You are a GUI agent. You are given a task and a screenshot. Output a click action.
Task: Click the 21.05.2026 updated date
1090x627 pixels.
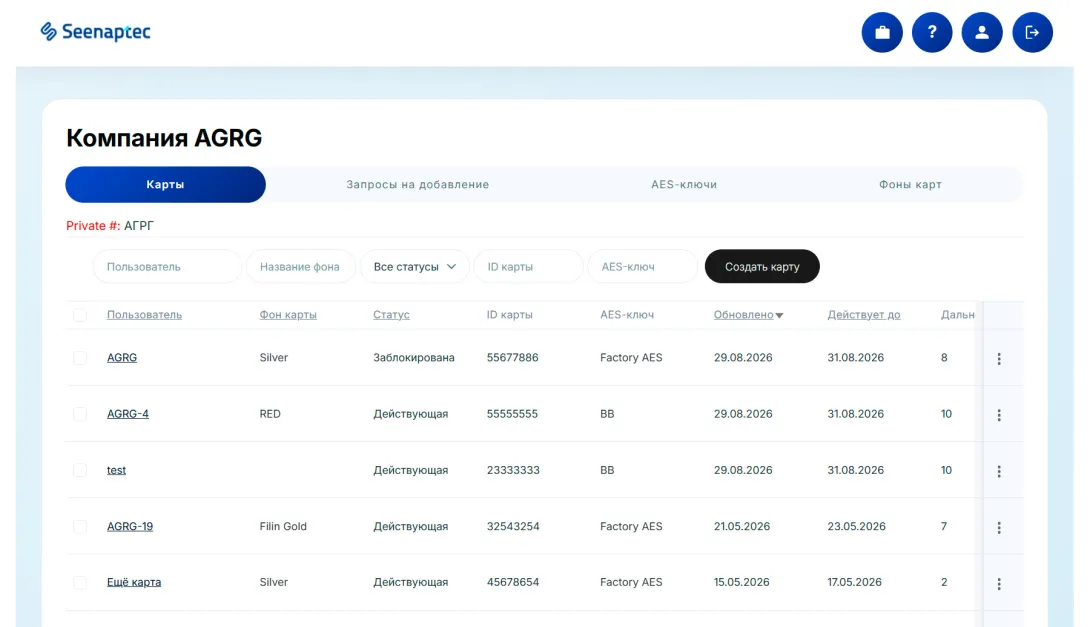tap(742, 526)
